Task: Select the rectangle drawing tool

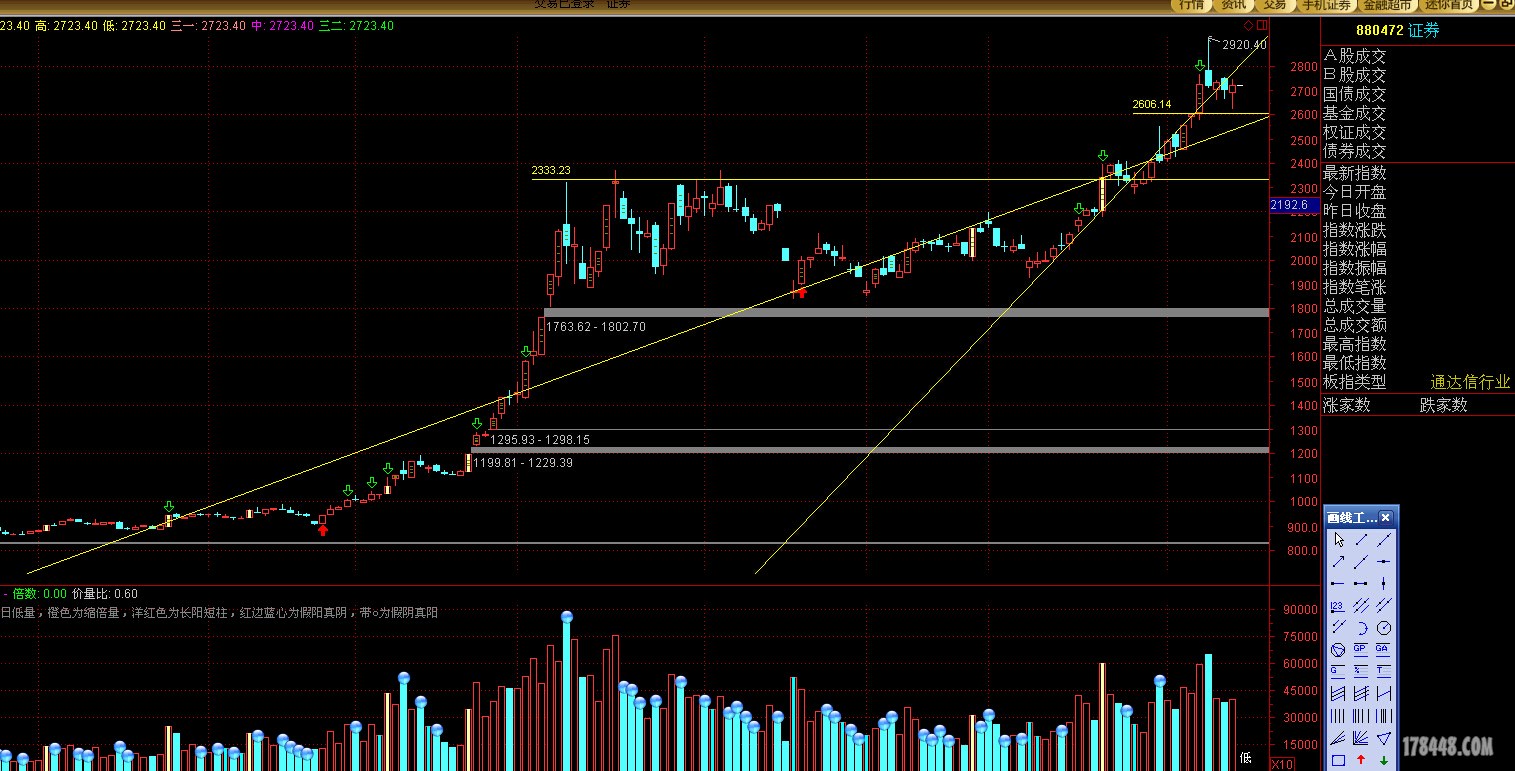Action: [x=1338, y=760]
